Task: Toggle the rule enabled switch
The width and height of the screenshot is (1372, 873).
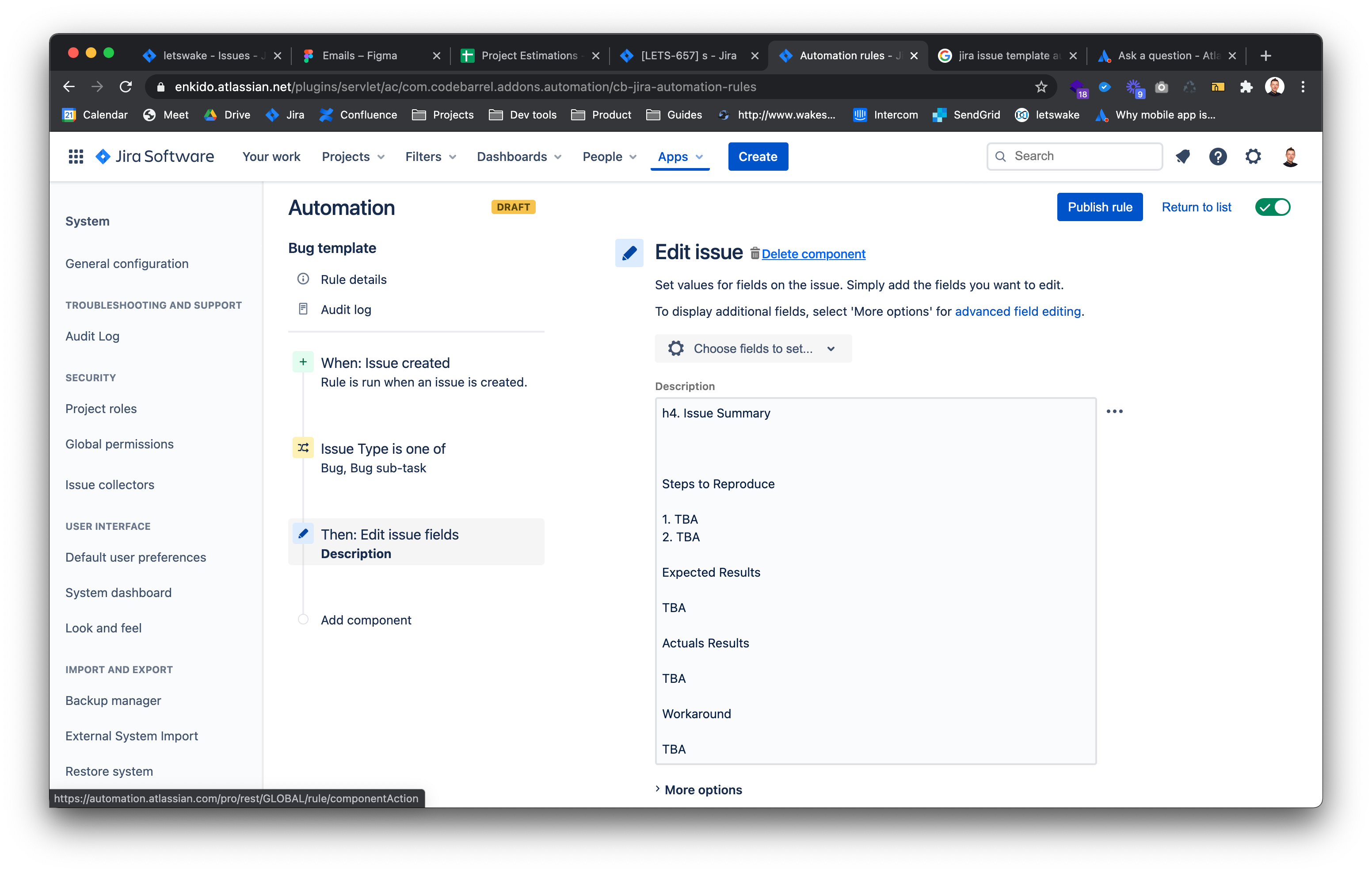Action: click(x=1272, y=207)
